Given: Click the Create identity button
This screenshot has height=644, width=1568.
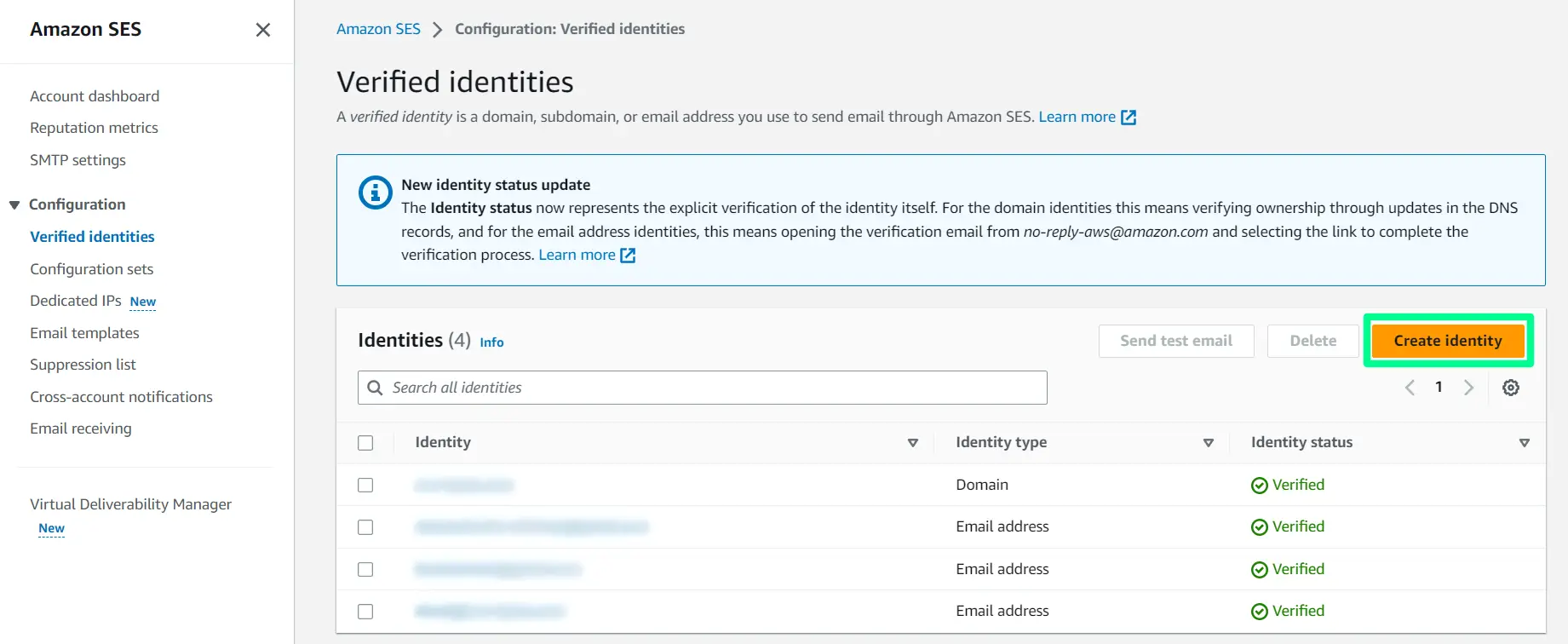Looking at the screenshot, I should 1448,341.
